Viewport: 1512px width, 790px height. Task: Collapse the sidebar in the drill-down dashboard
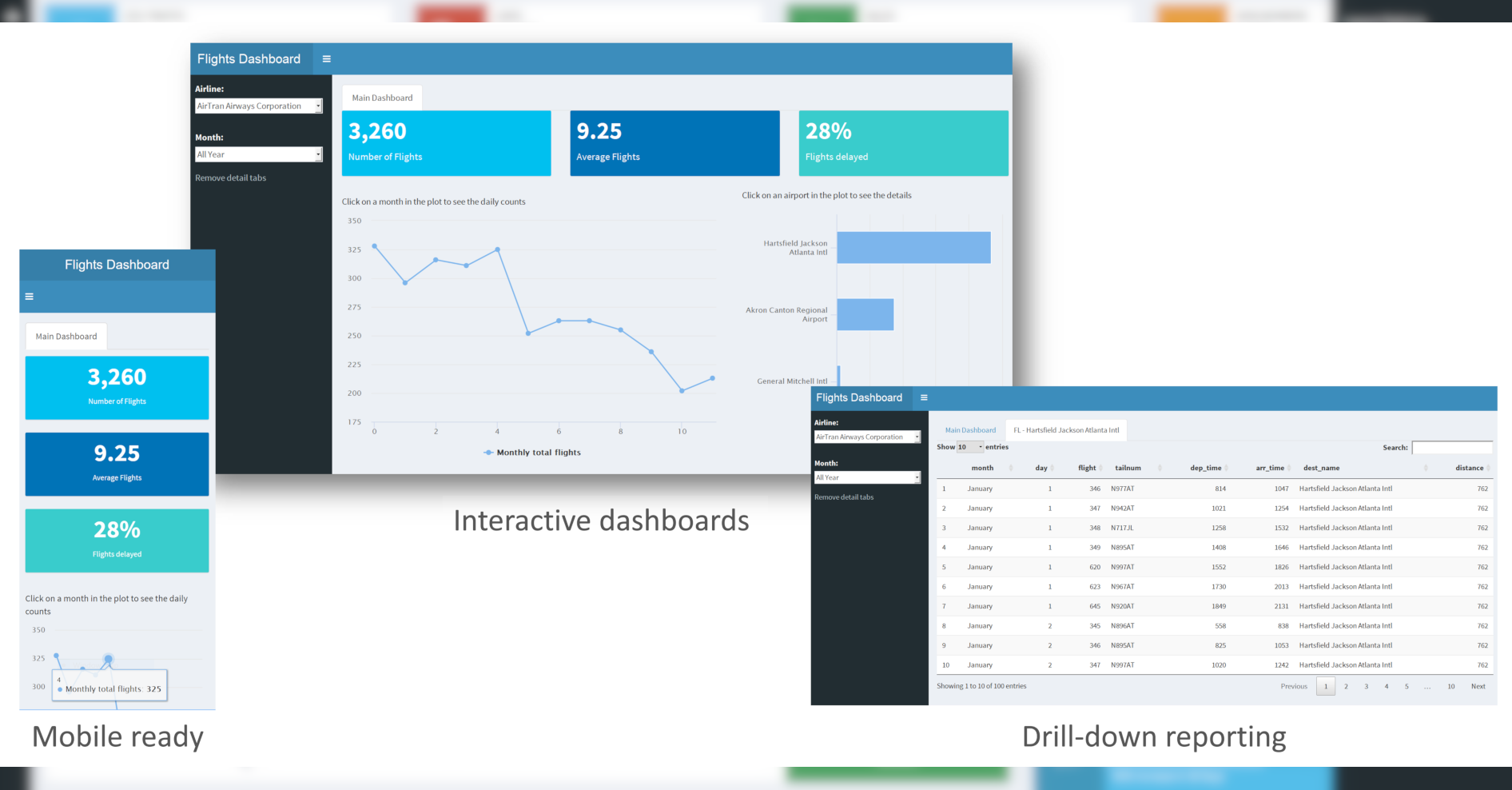point(924,397)
